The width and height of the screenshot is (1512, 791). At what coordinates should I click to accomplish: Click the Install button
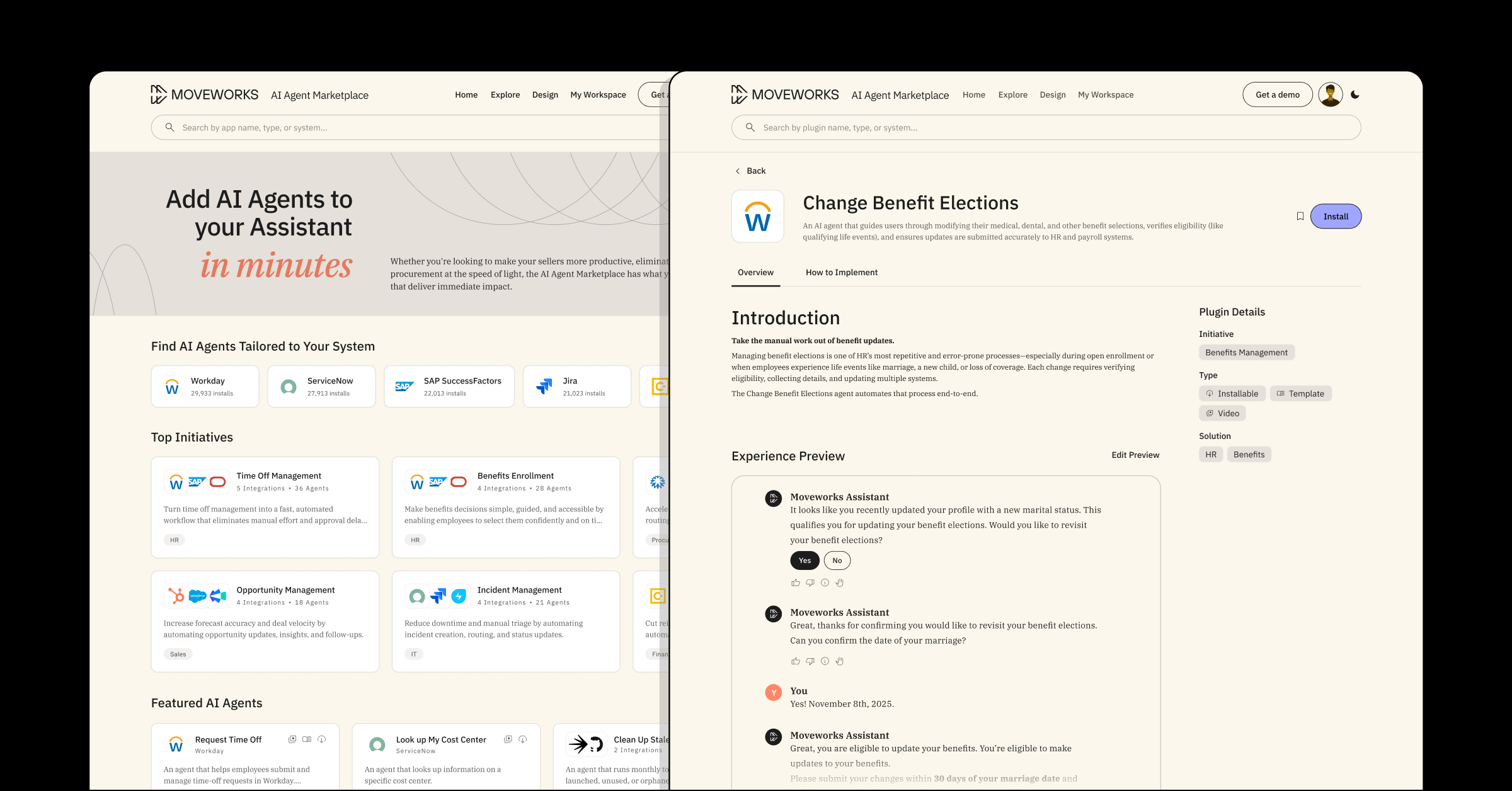click(x=1336, y=216)
